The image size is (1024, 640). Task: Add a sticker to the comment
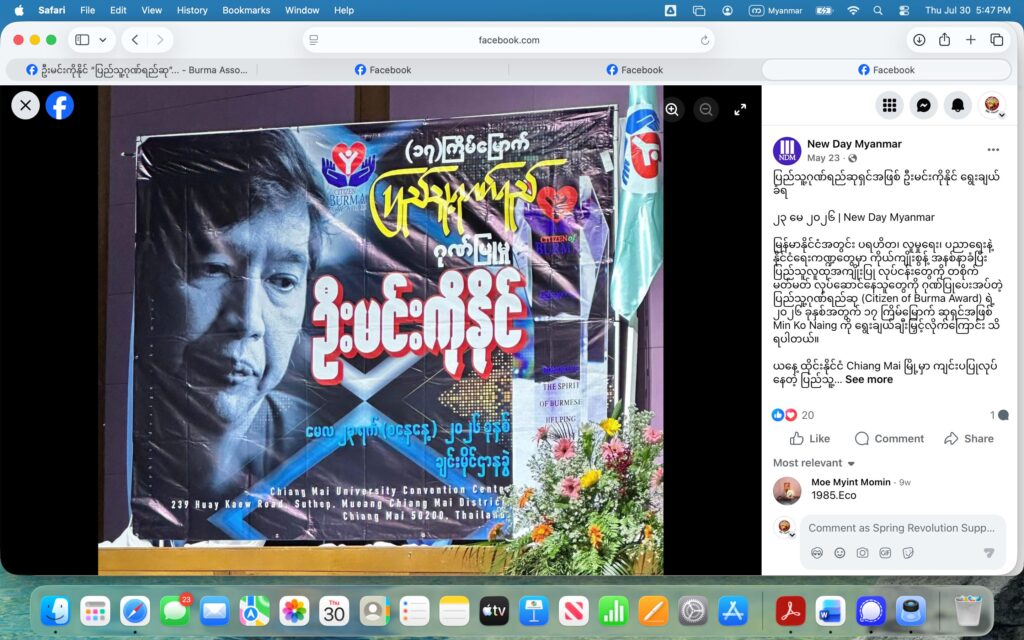pos(908,553)
